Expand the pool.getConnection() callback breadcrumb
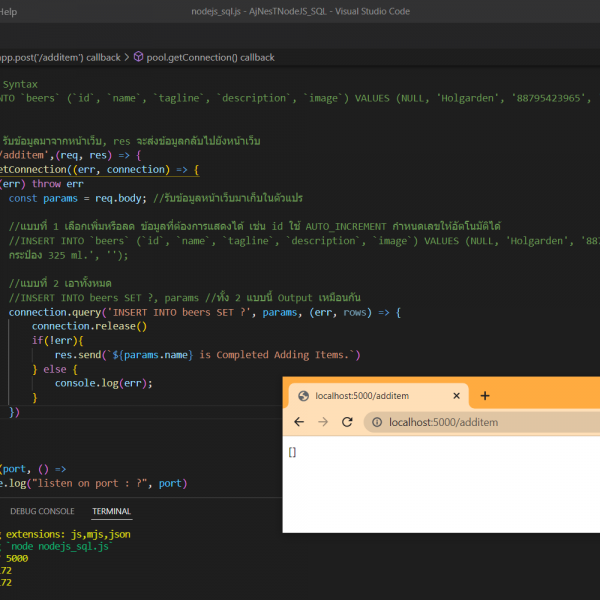This screenshot has height=600, width=600. tap(210, 57)
